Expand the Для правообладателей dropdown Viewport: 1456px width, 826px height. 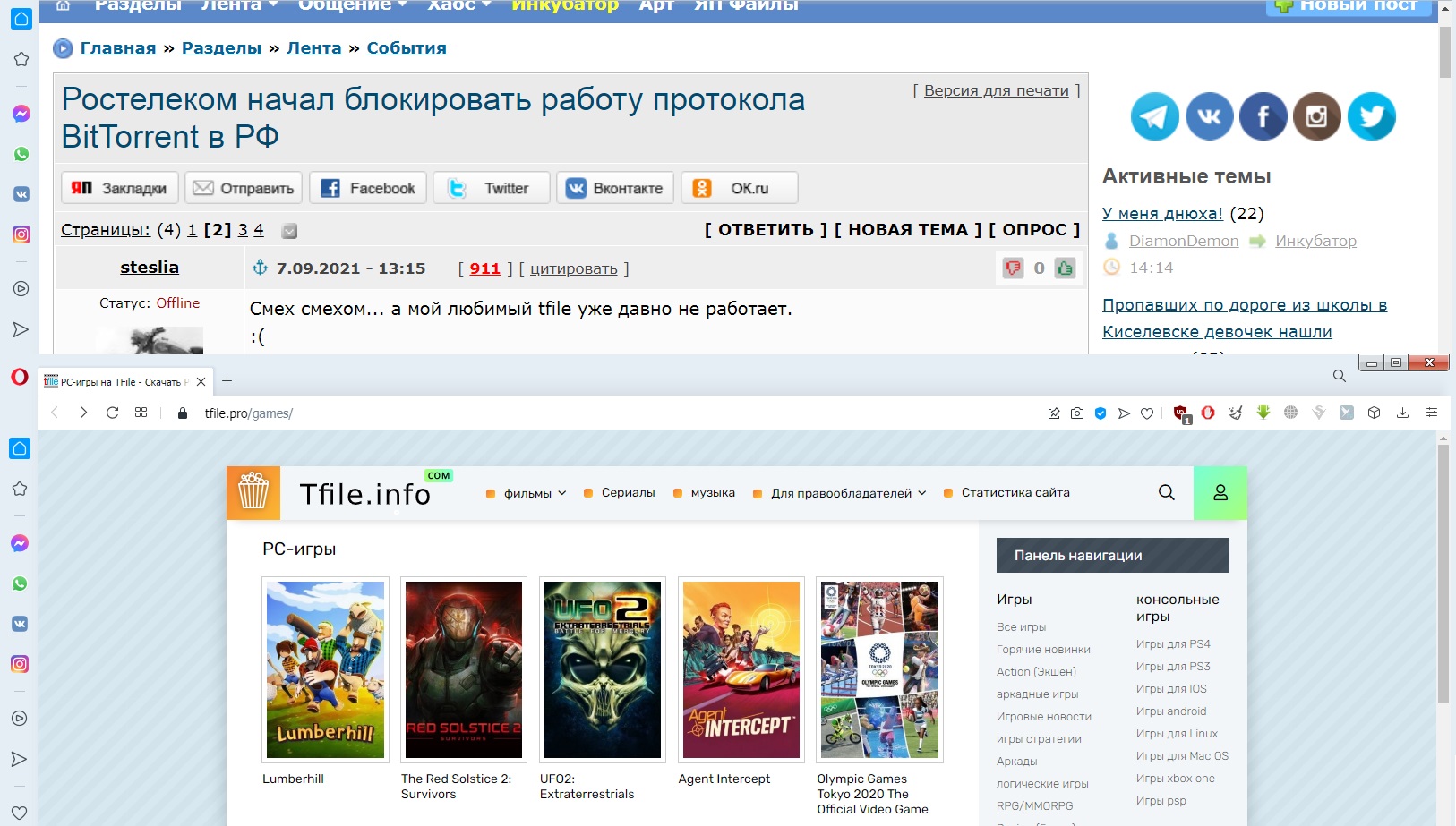click(849, 493)
